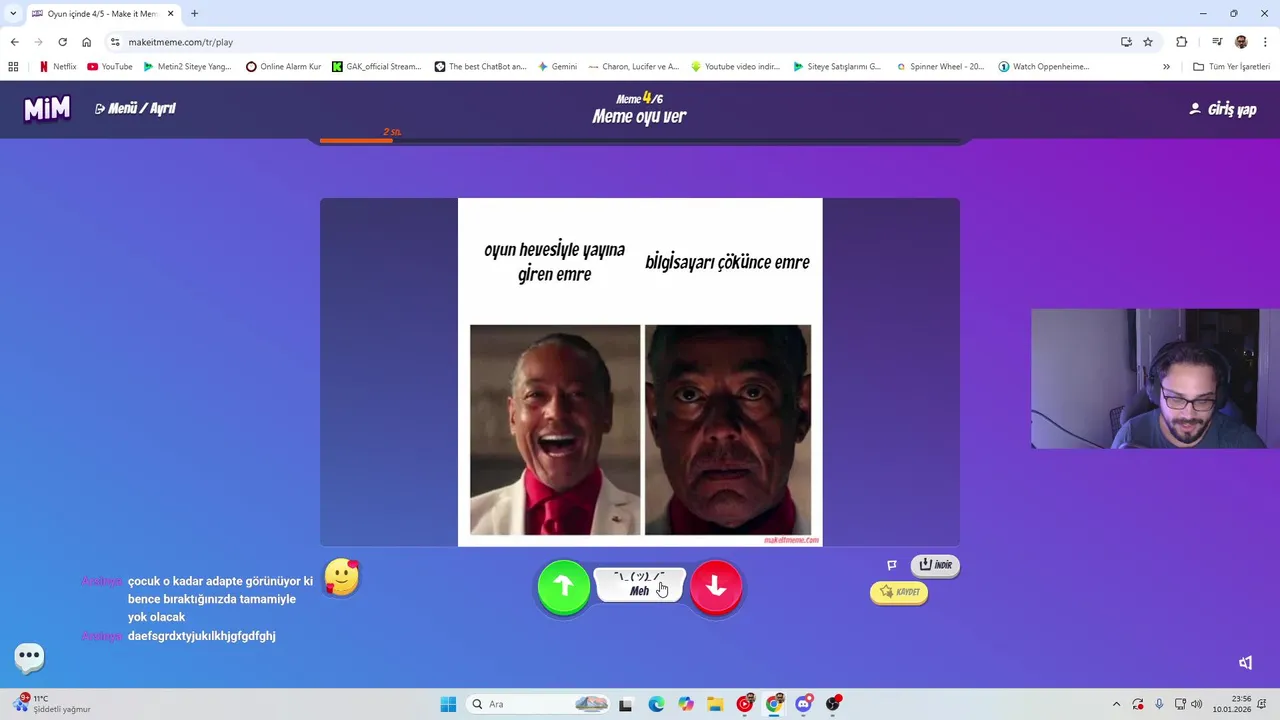This screenshot has width=1280, height=720.
Task: Open File Explorer from taskbar
Action: (x=715, y=704)
